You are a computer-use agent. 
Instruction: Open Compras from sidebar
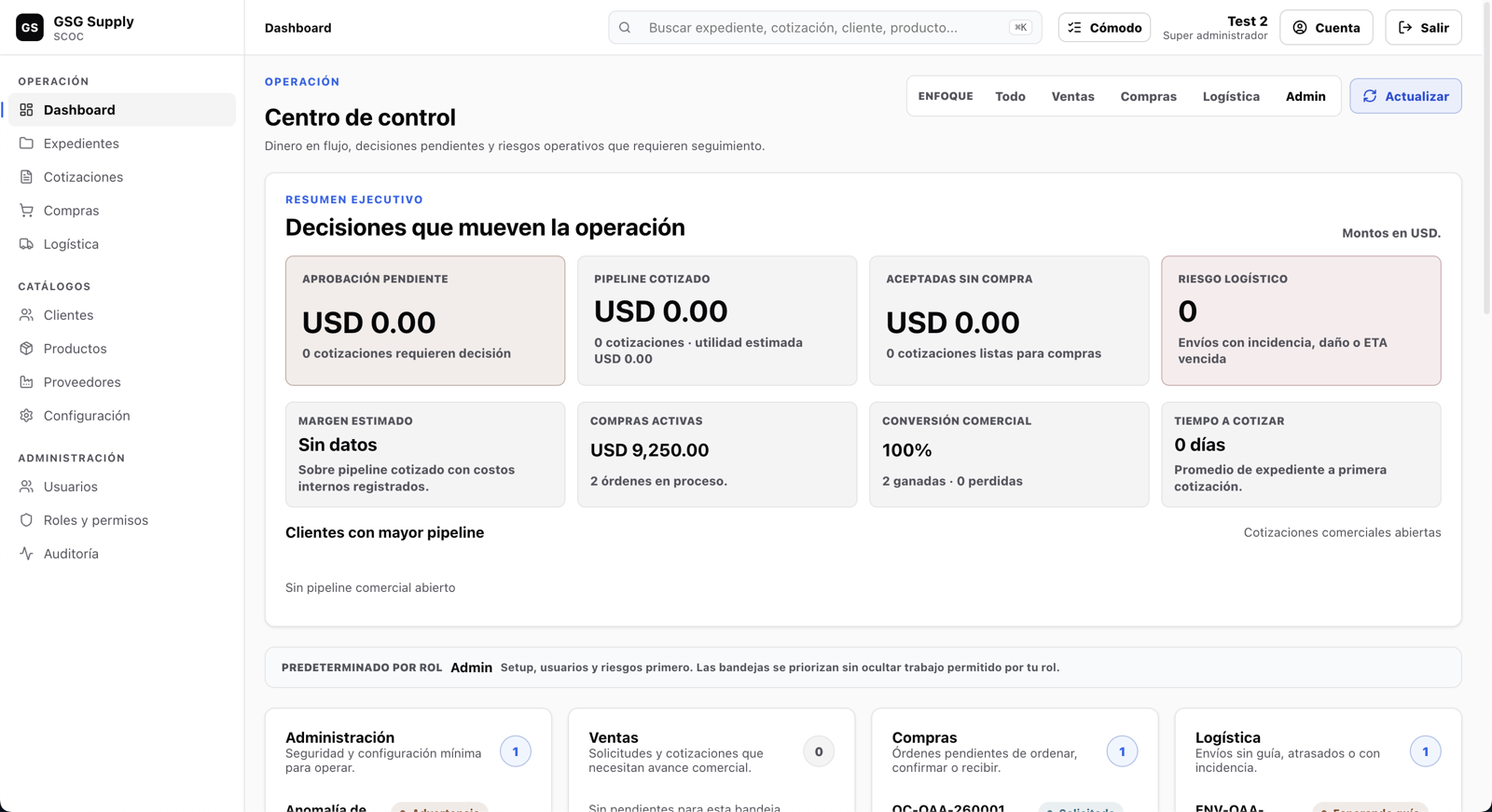(122, 211)
